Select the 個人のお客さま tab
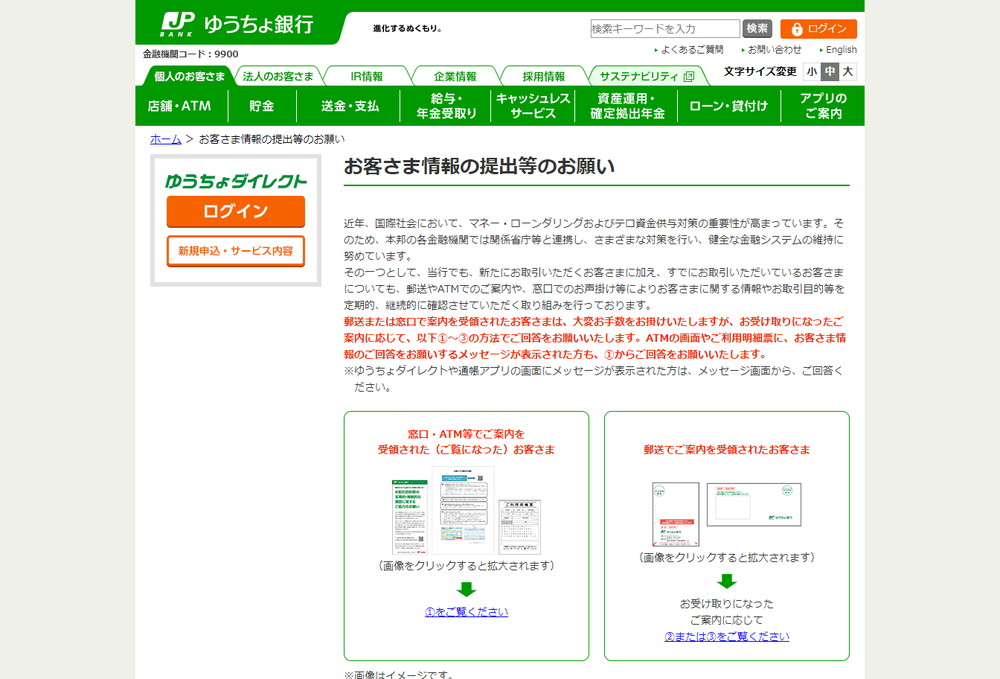1000x679 pixels. pos(189,76)
